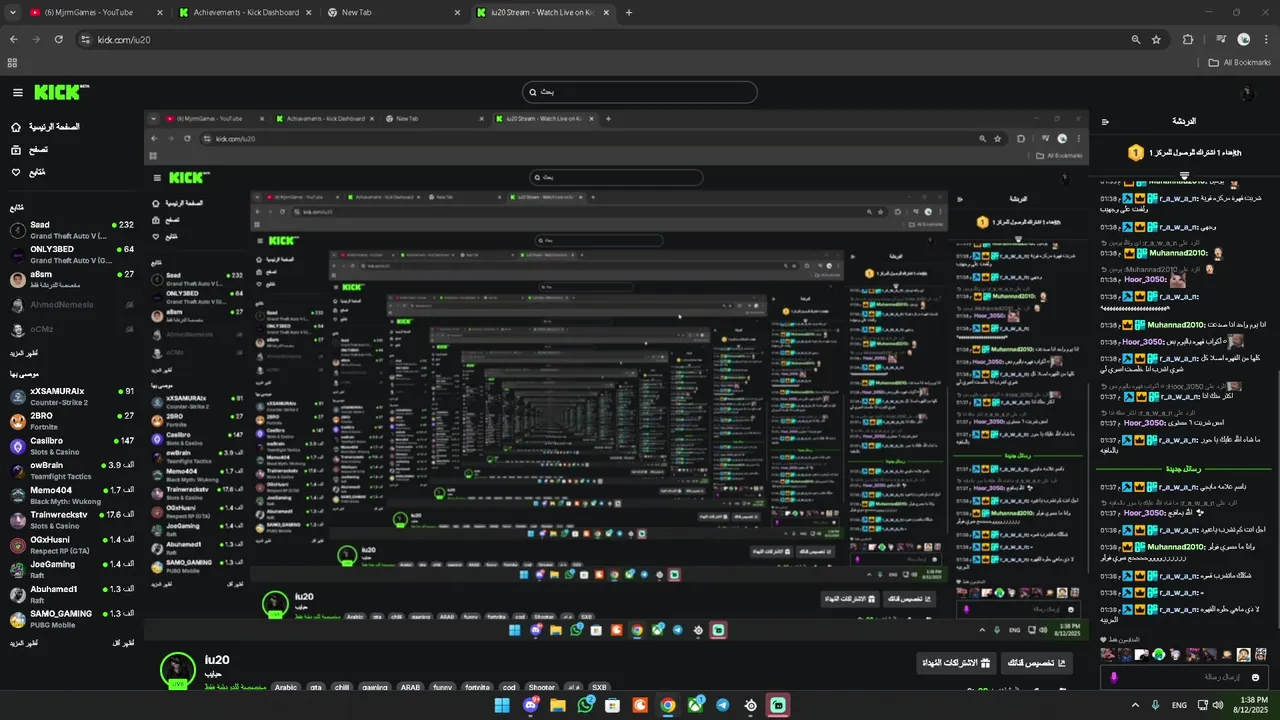Open the Chrome extensions puzzle icon
The height and width of the screenshot is (720, 1280).
1188,40
